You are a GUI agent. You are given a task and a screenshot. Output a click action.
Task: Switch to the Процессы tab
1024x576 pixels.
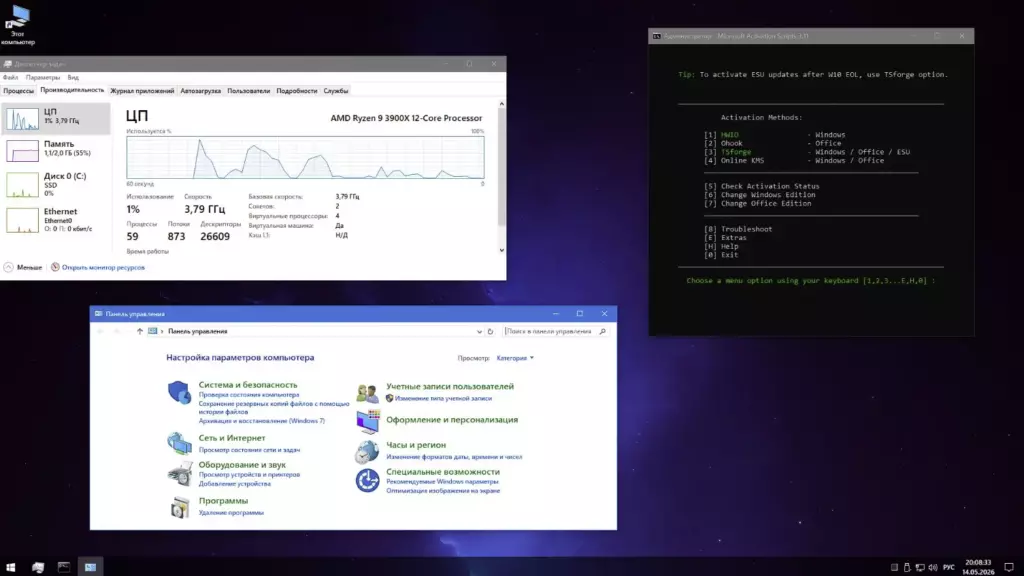18,91
